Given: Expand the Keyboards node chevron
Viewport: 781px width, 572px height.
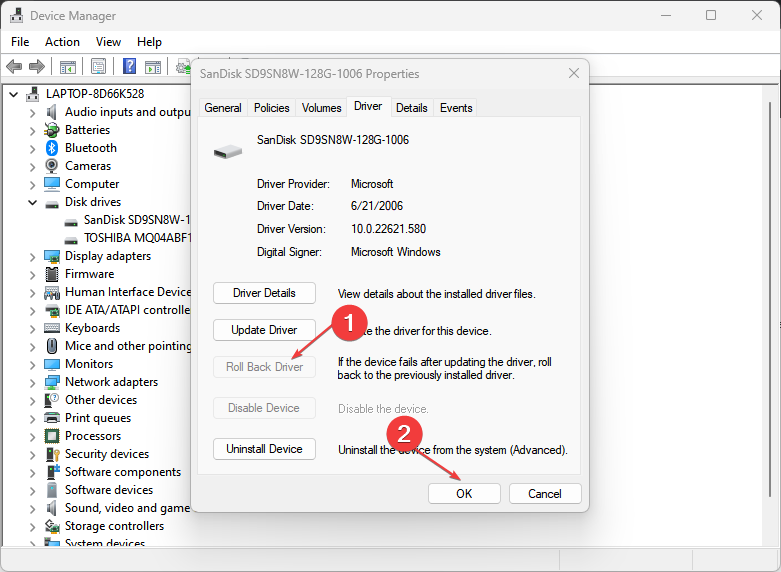Looking at the screenshot, I should click(32, 329).
